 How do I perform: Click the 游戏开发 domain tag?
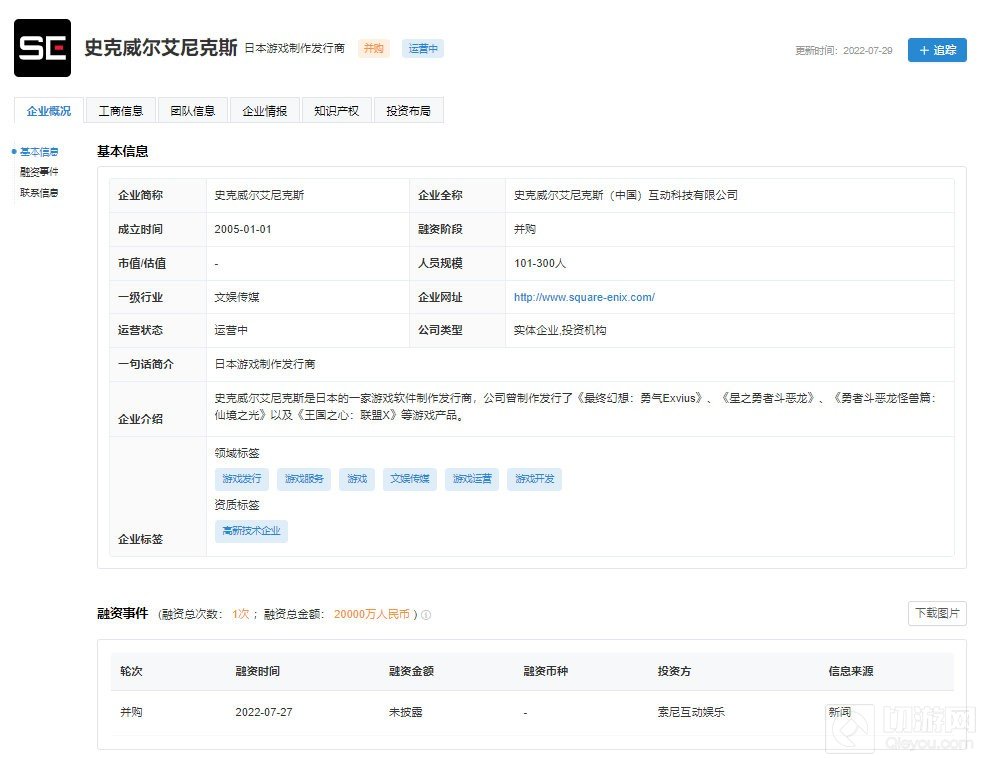[534, 479]
